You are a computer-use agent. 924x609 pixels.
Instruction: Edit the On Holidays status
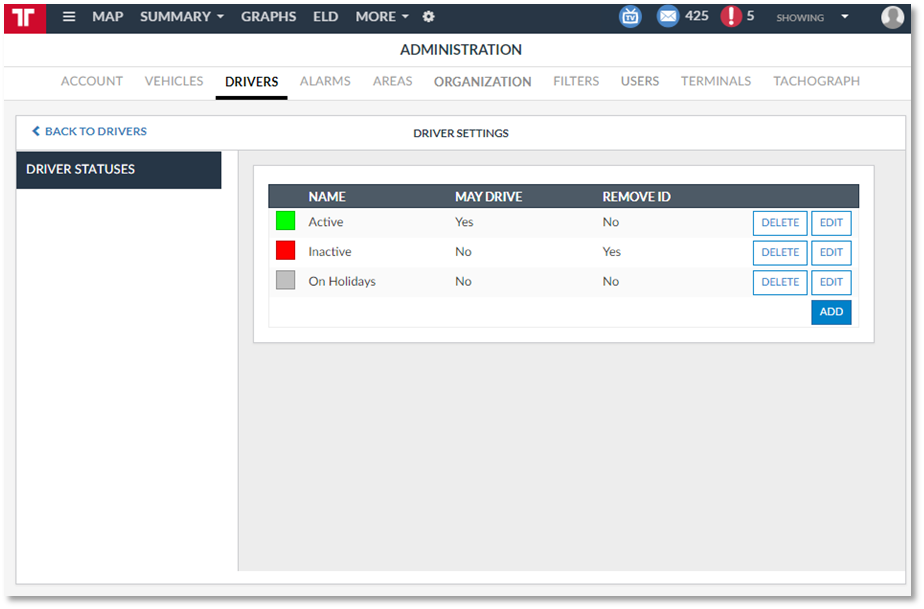(x=831, y=282)
